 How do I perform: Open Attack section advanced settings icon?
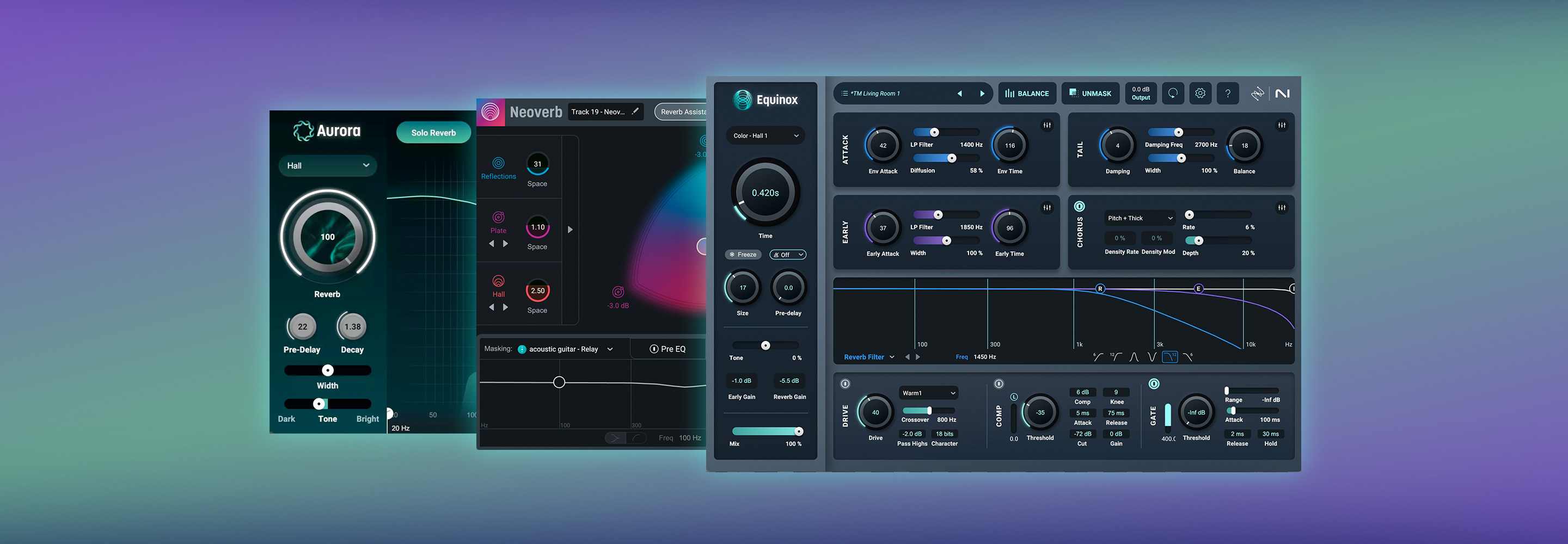1047,125
